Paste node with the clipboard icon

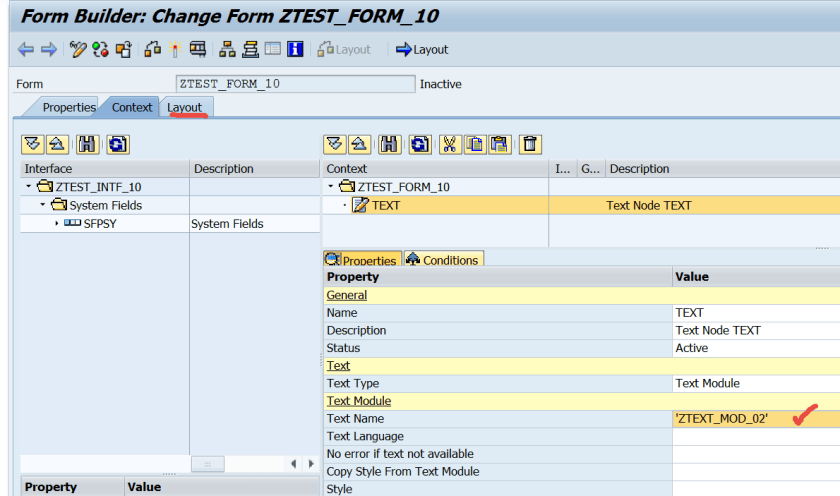pyautogui.click(x=500, y=145)
